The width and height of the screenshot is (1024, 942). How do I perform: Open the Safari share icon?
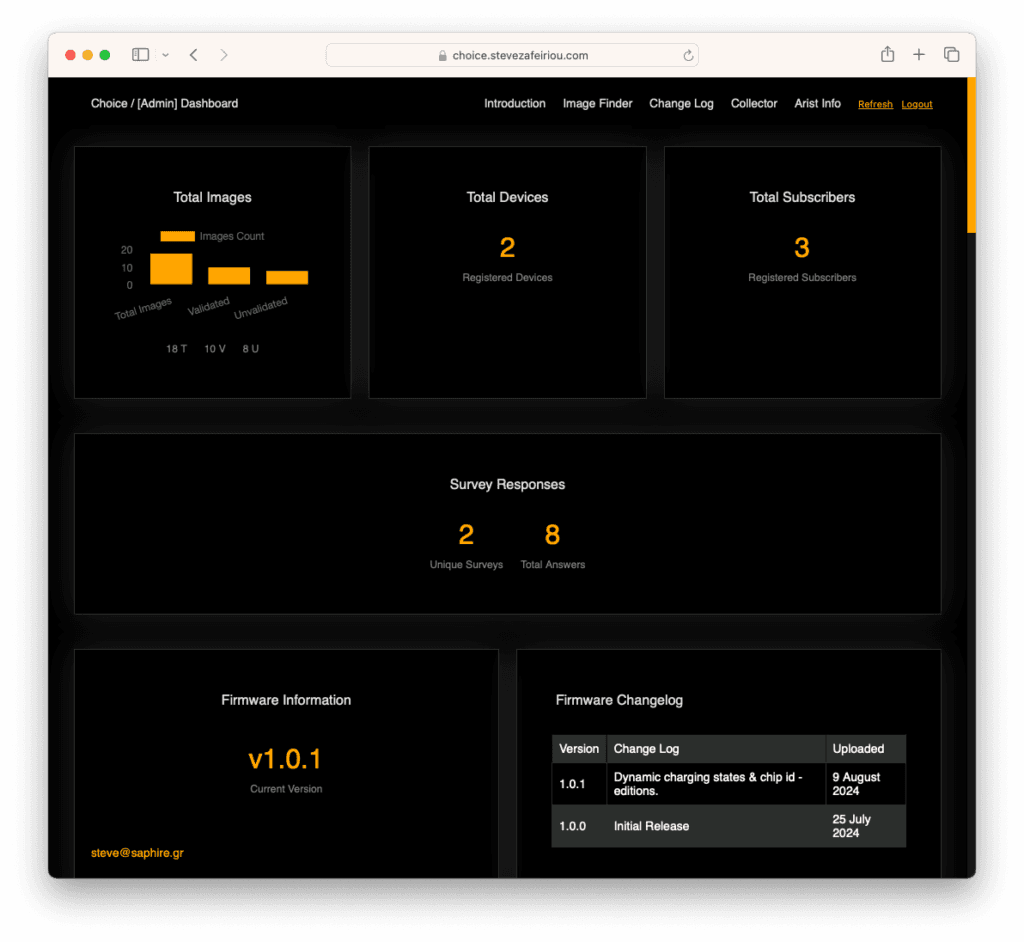(887, 55)
